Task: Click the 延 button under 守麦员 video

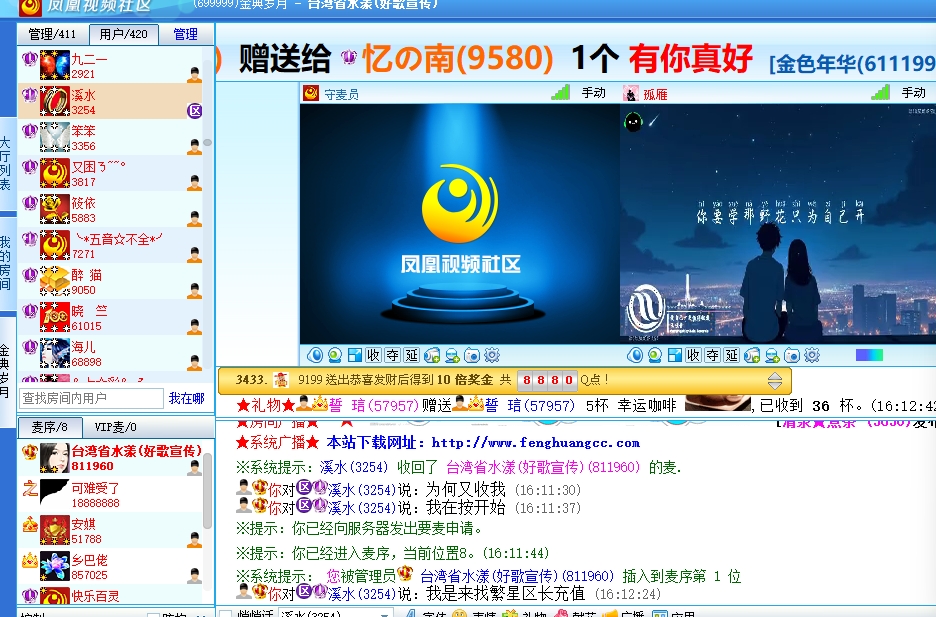Action: (x=412, y=356)
